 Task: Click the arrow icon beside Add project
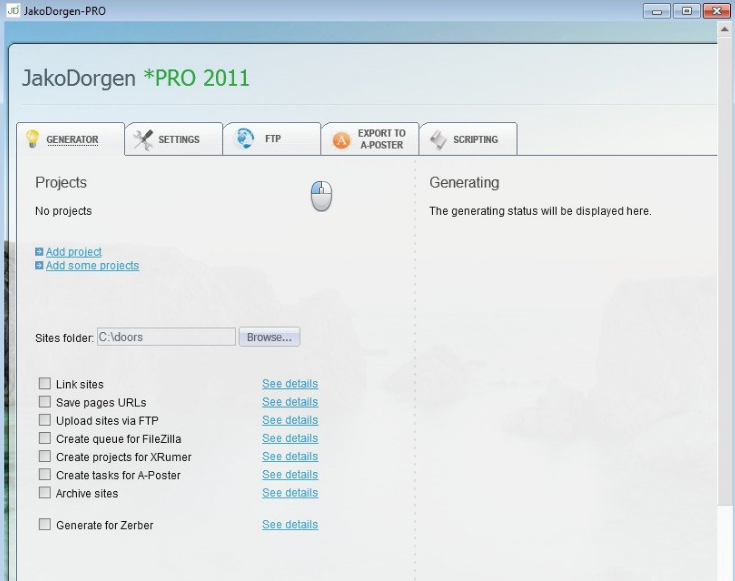coord(39,252)
